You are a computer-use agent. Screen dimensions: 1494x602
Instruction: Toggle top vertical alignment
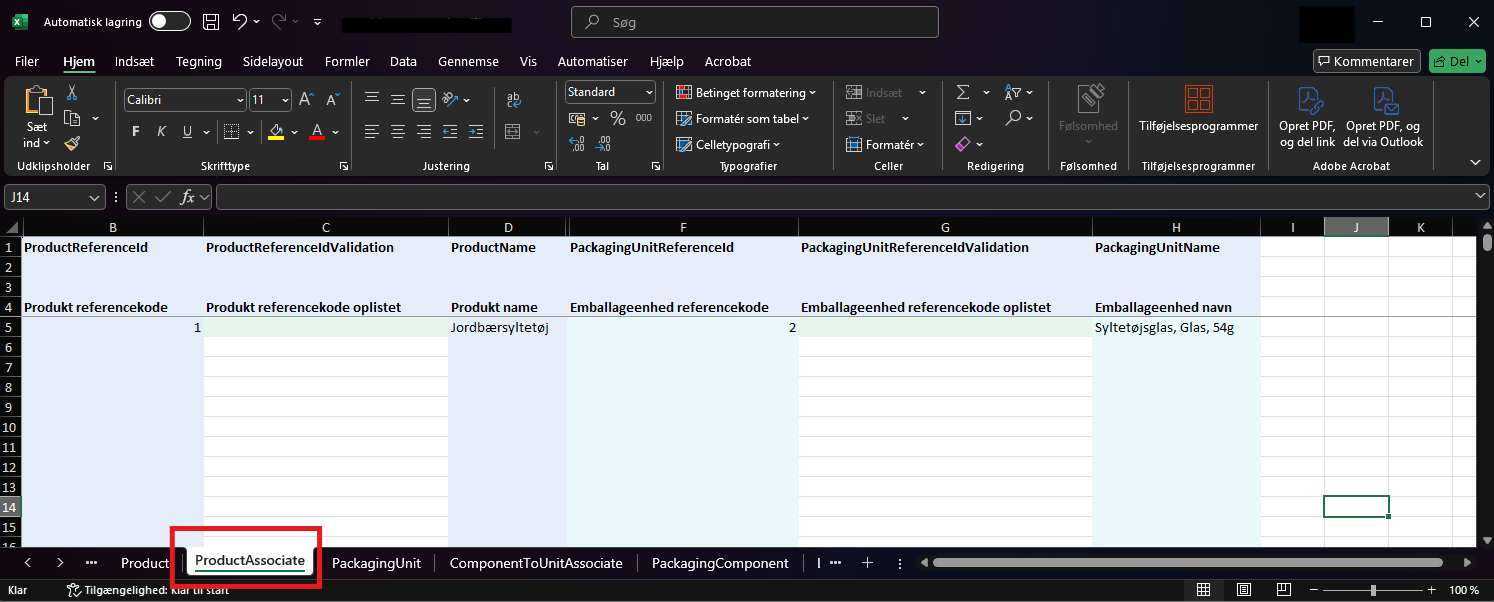click(x=372, y=98)
